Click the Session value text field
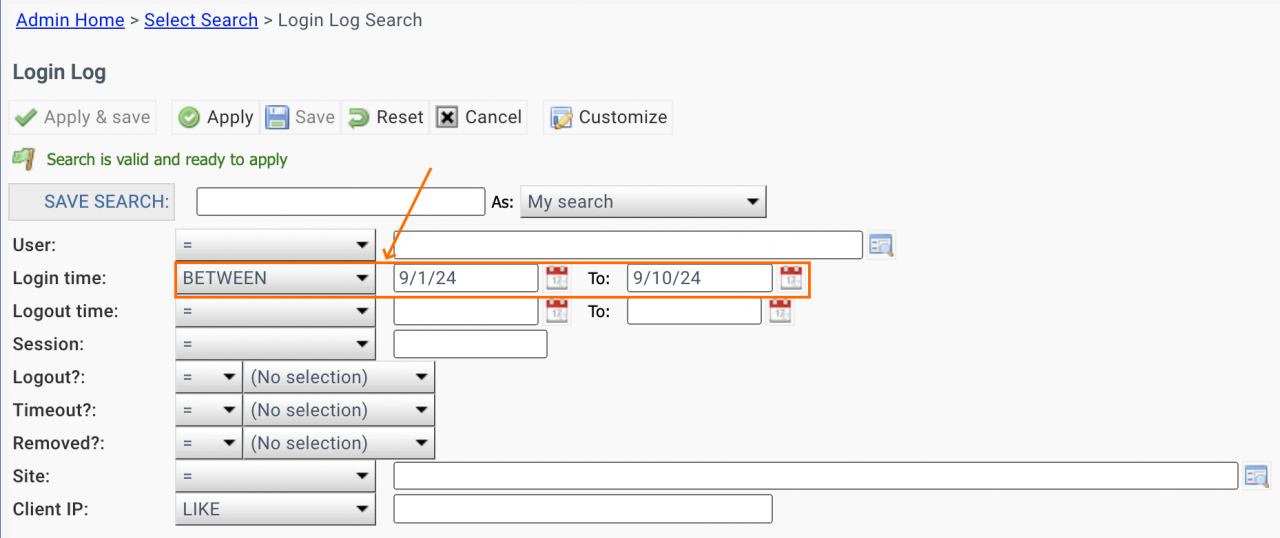The image size is (1280, 538). coord(470,344)
